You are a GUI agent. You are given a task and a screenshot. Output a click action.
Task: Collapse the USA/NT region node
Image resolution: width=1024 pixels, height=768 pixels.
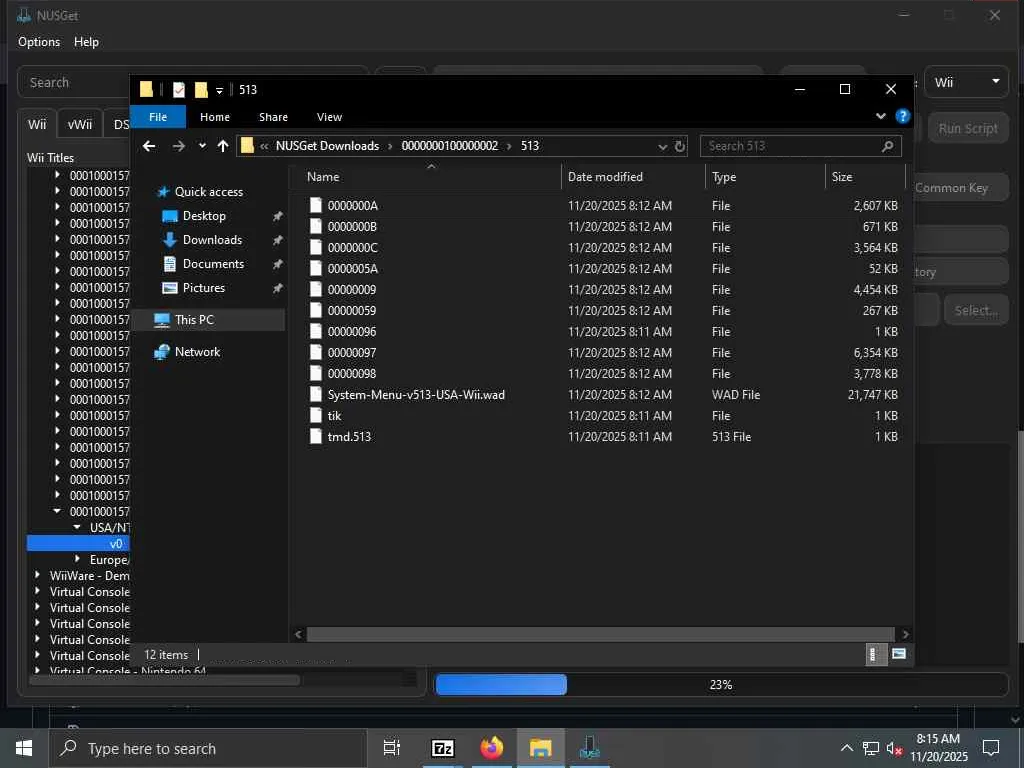point(77,528)
